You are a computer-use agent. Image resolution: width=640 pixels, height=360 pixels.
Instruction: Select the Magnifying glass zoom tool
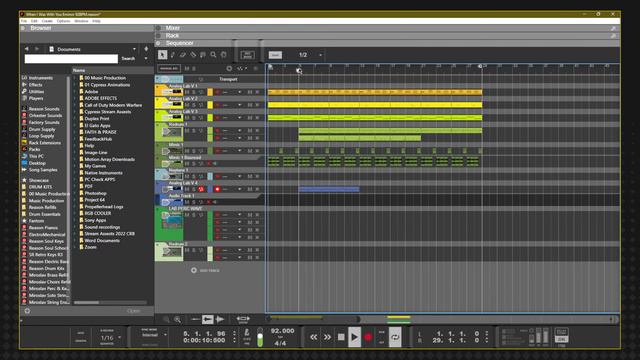(x=213, y=55)
